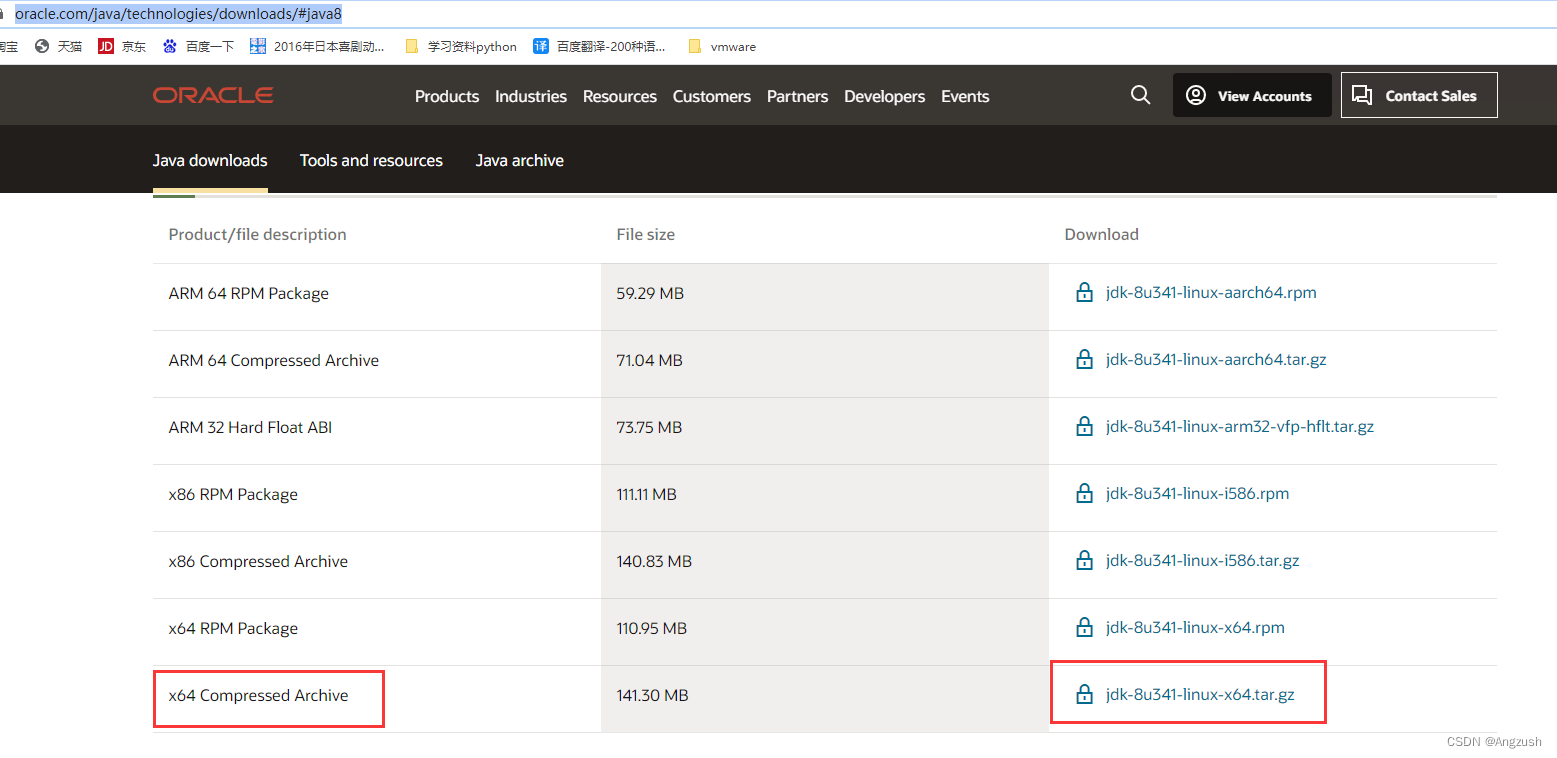Open the 百度翻译 bookmark
The image size is (1557, 758).
(599, 46)
